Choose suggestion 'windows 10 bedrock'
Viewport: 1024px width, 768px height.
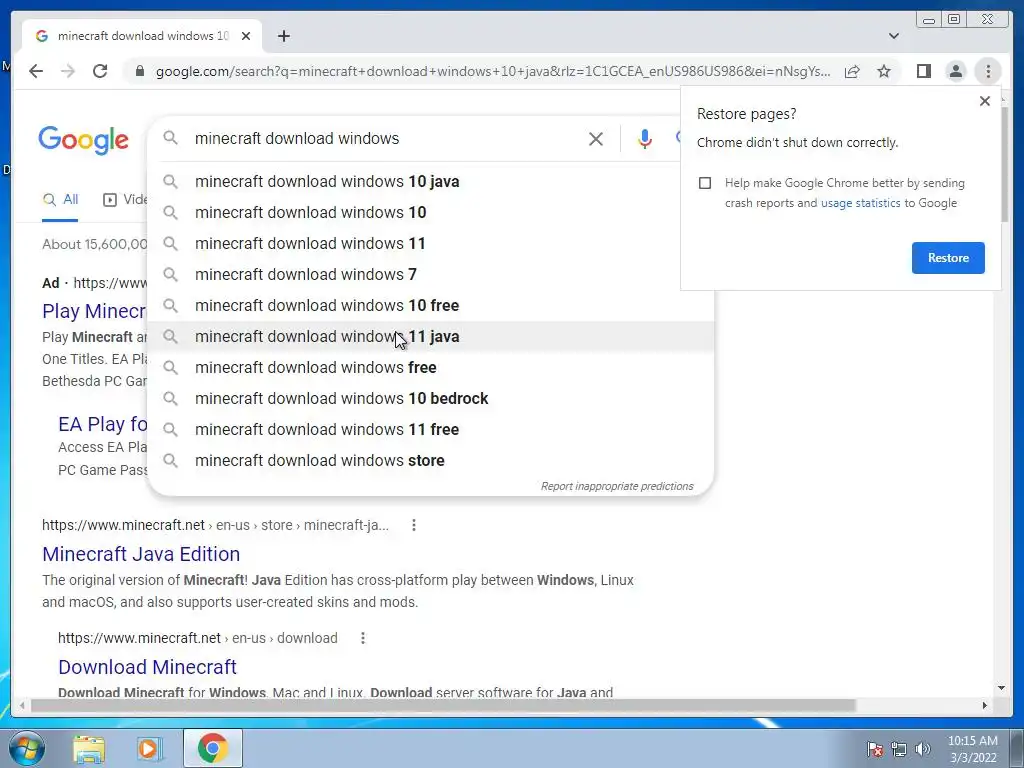pyautogui.click(x=431, y=398)
